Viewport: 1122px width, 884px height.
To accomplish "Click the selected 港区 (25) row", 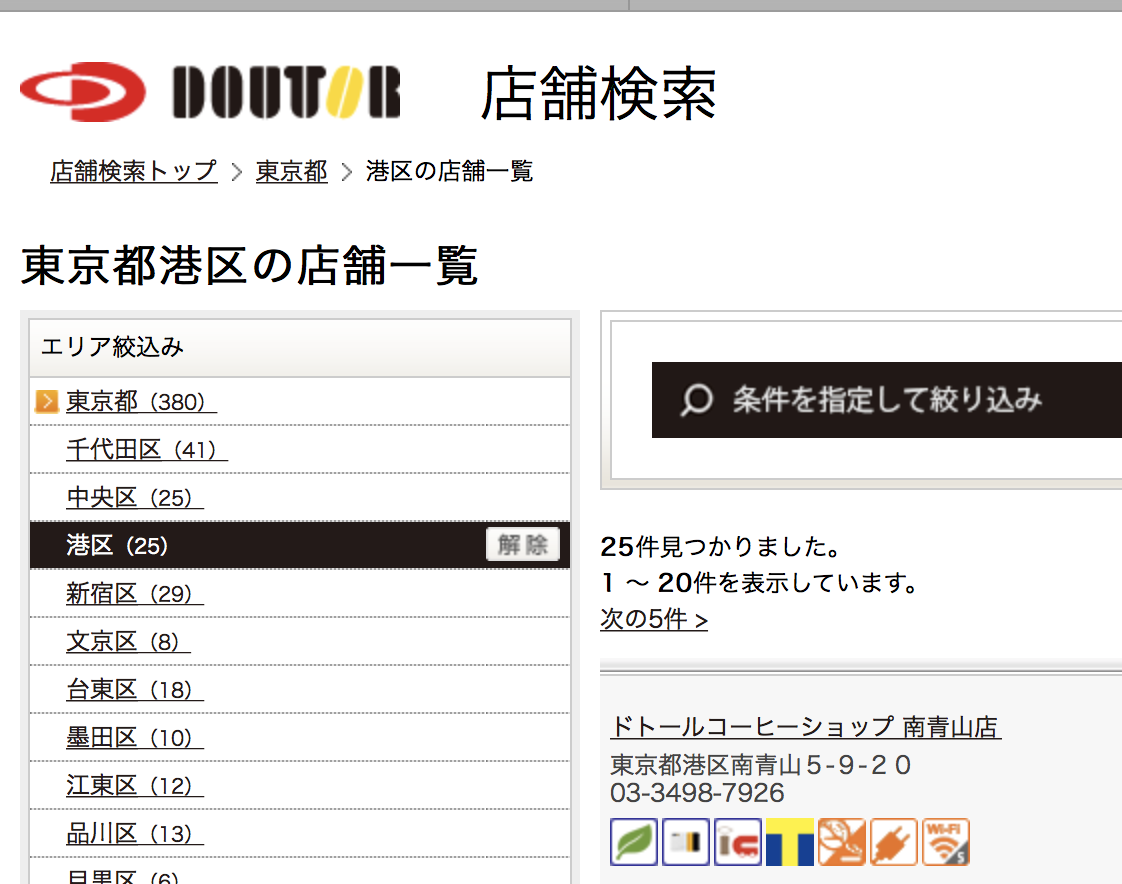I will [x=300, y=545].
